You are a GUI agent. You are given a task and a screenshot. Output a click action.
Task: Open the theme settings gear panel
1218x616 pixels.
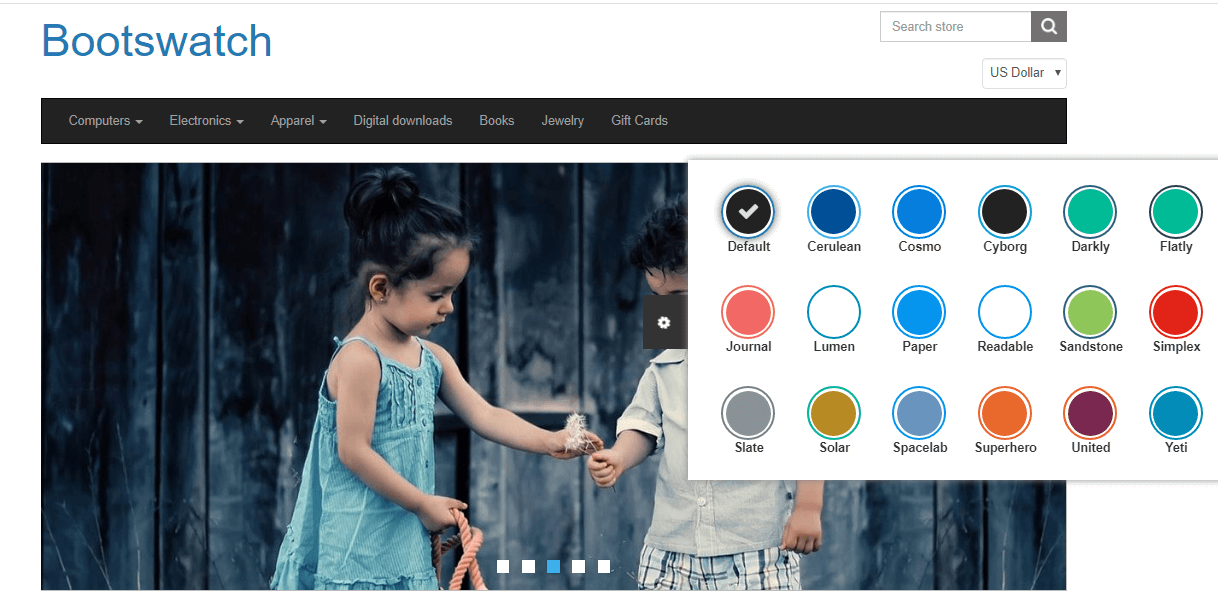coord(664,322)
